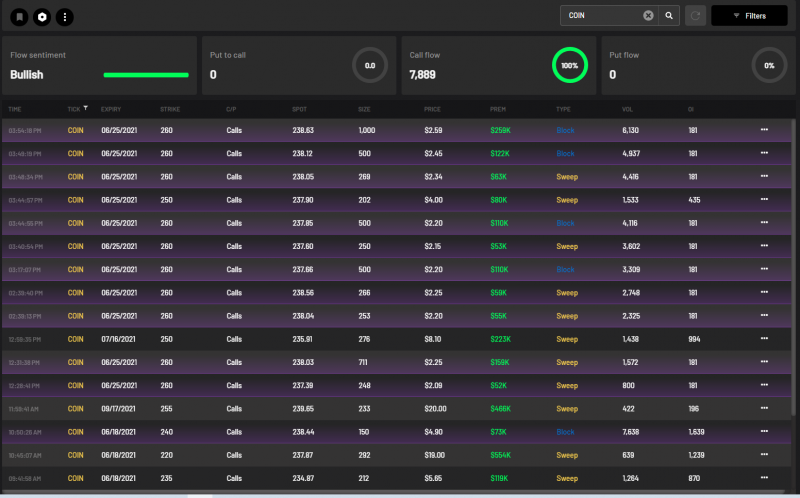Screen dimensions: 800x498
Task: Sort by the VOL column header
Action: coord(627,109)
